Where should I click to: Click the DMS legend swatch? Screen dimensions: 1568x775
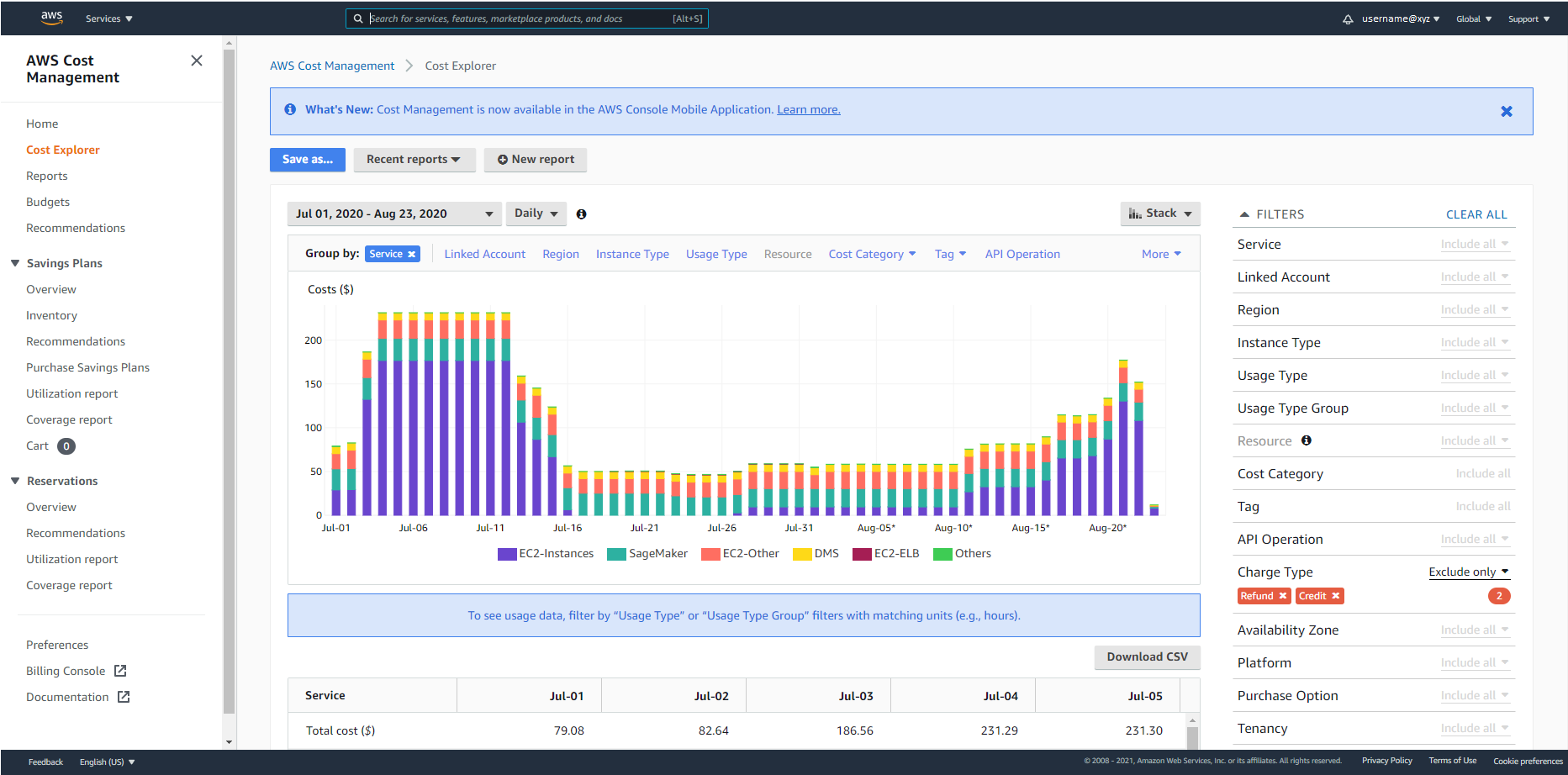[x=802, y=554]
